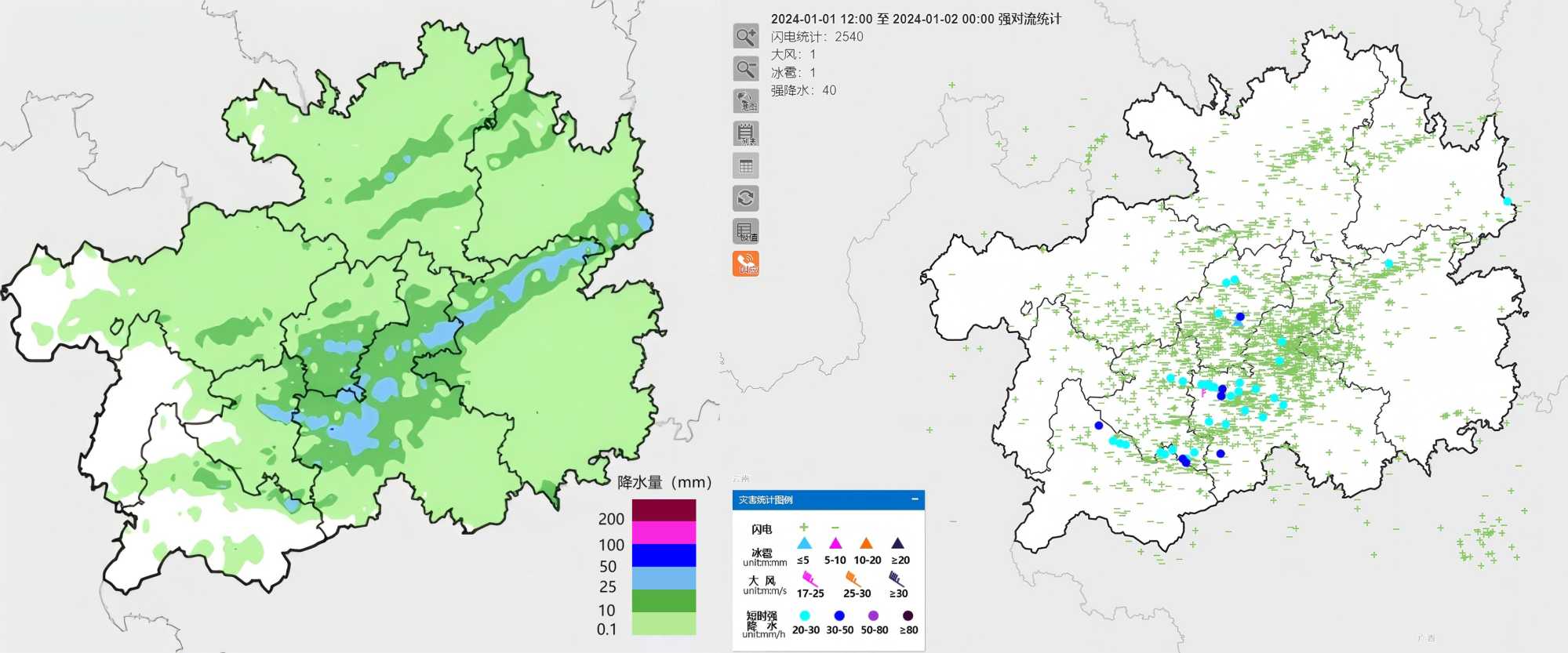The height and width of the screenshot is (653, 1568).
Task: Click the blue 30-50 rainfall legend dot
Action: pyautogui.click(x=839, y=615)
